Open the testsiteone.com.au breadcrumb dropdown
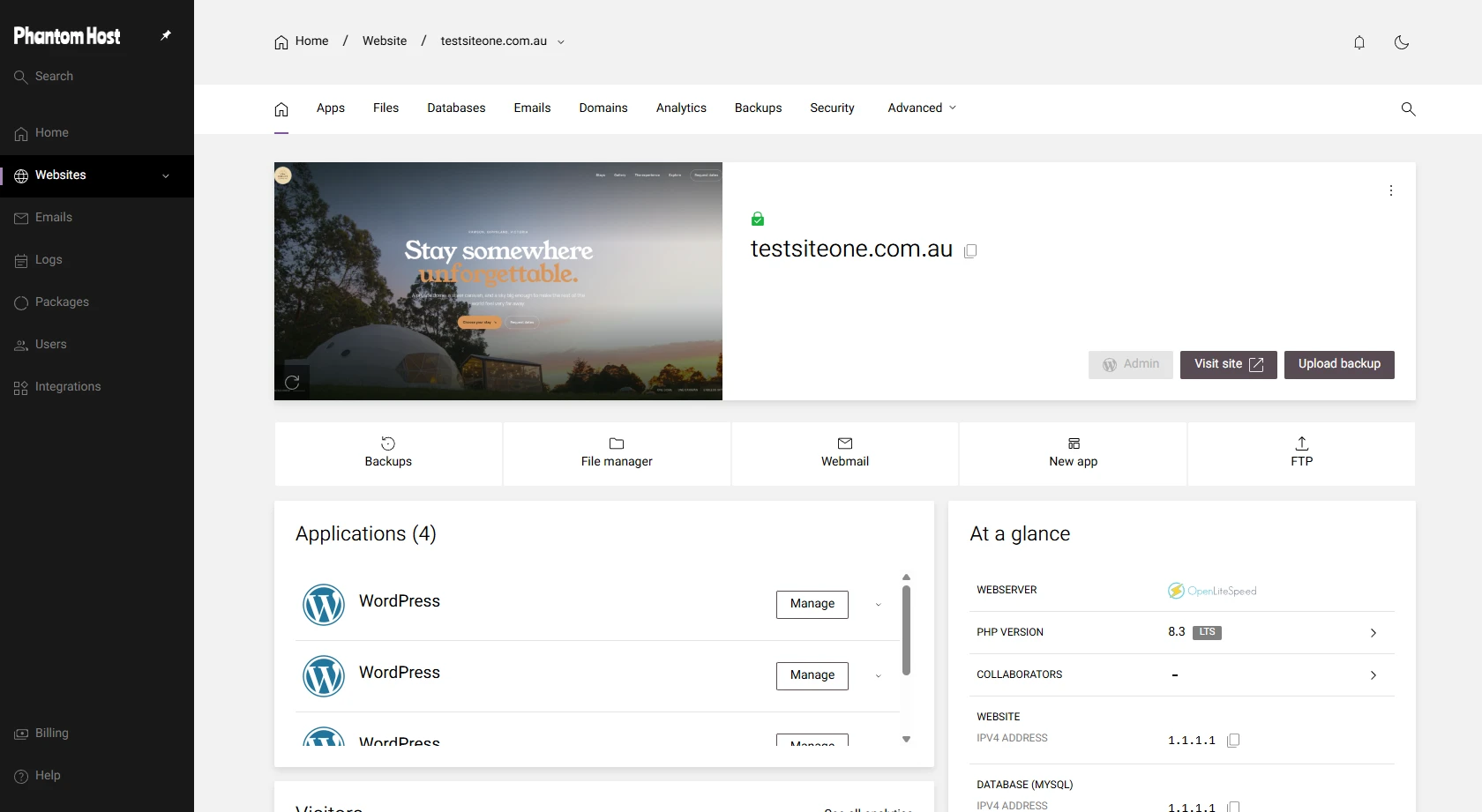 (x=561, y=42)
